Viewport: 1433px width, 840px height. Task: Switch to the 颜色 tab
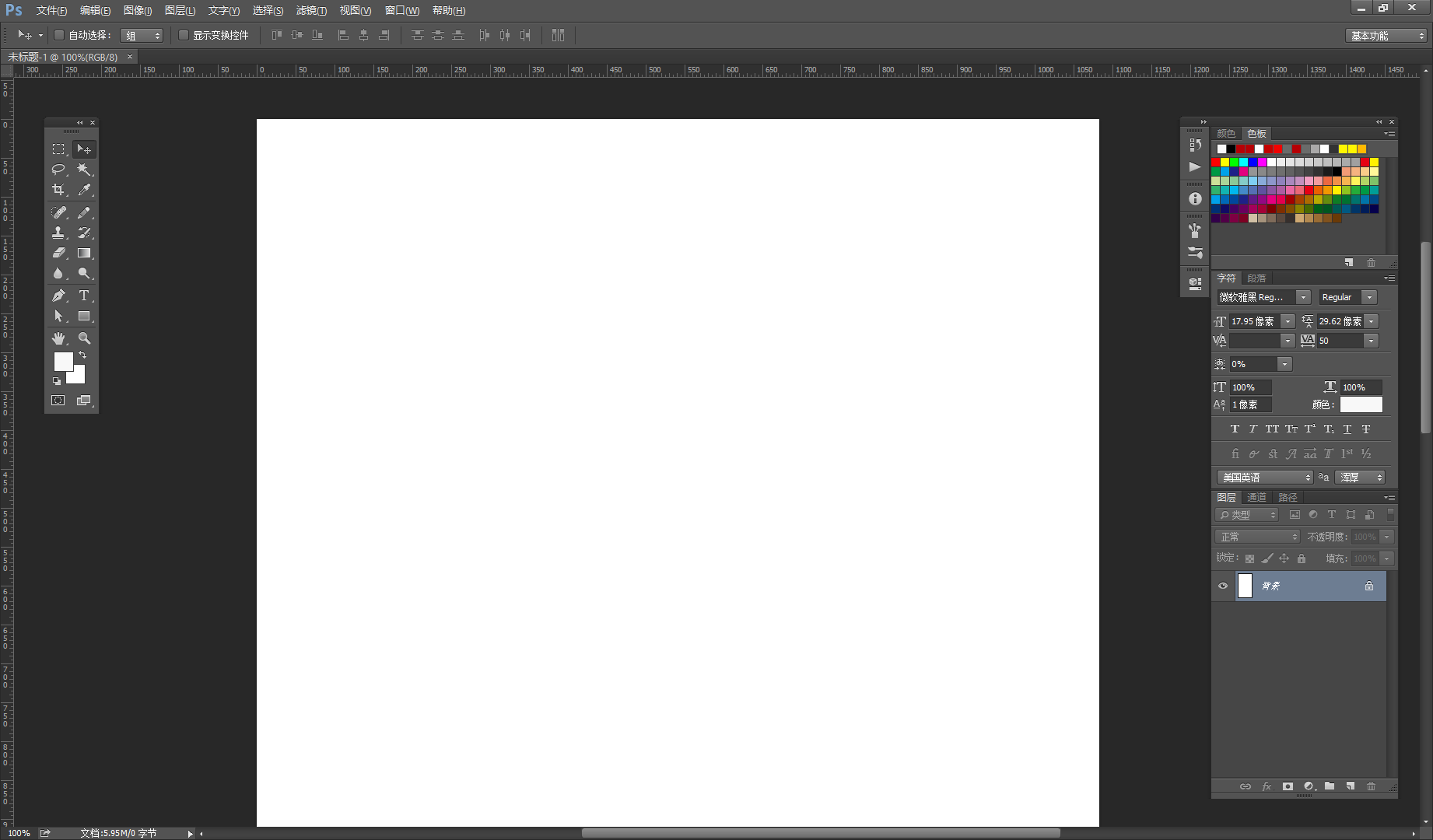coord(1226,133)
